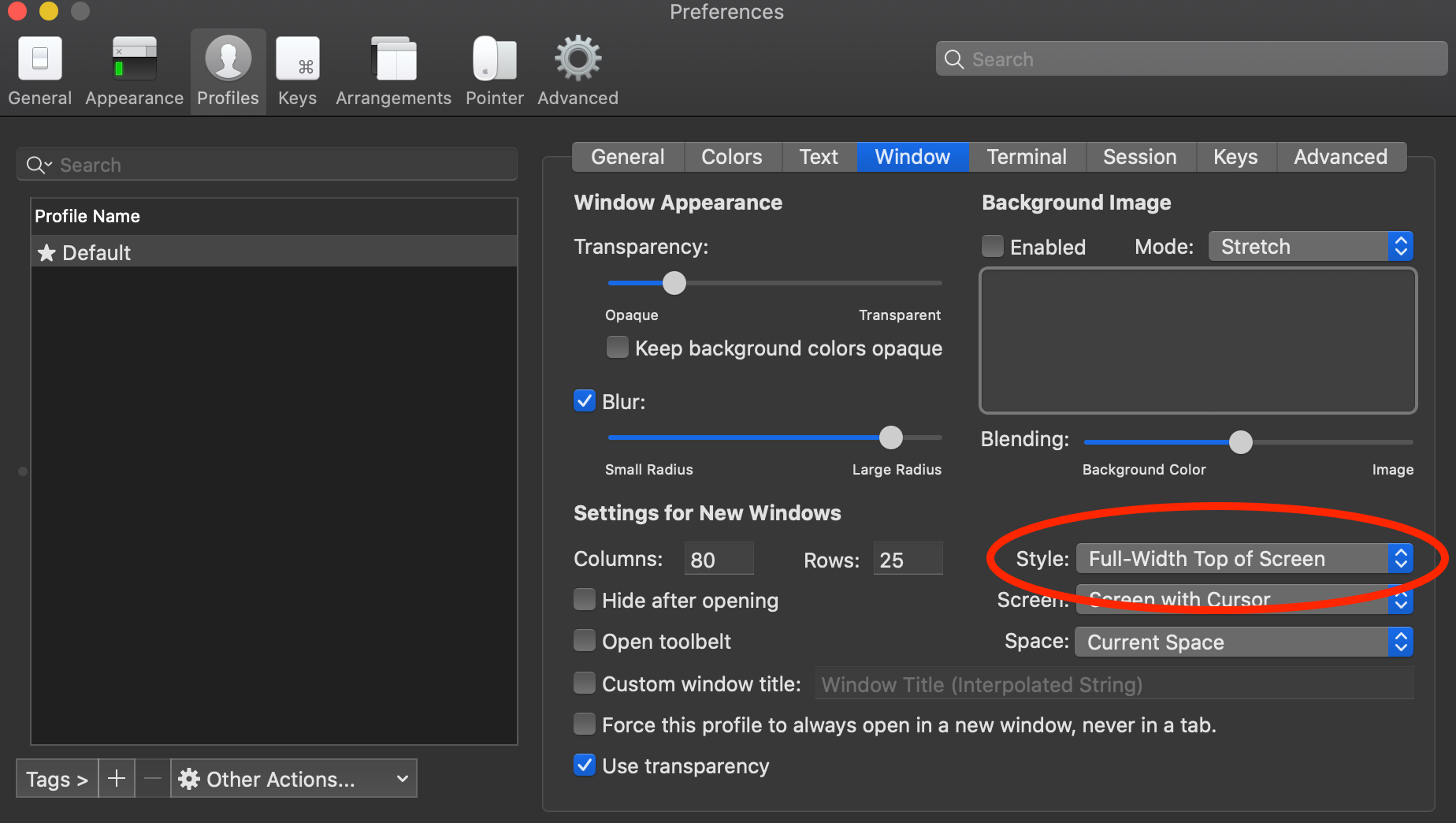Click the Blending slider handle
This screenshot has height=823, width=1456.
1241,442
